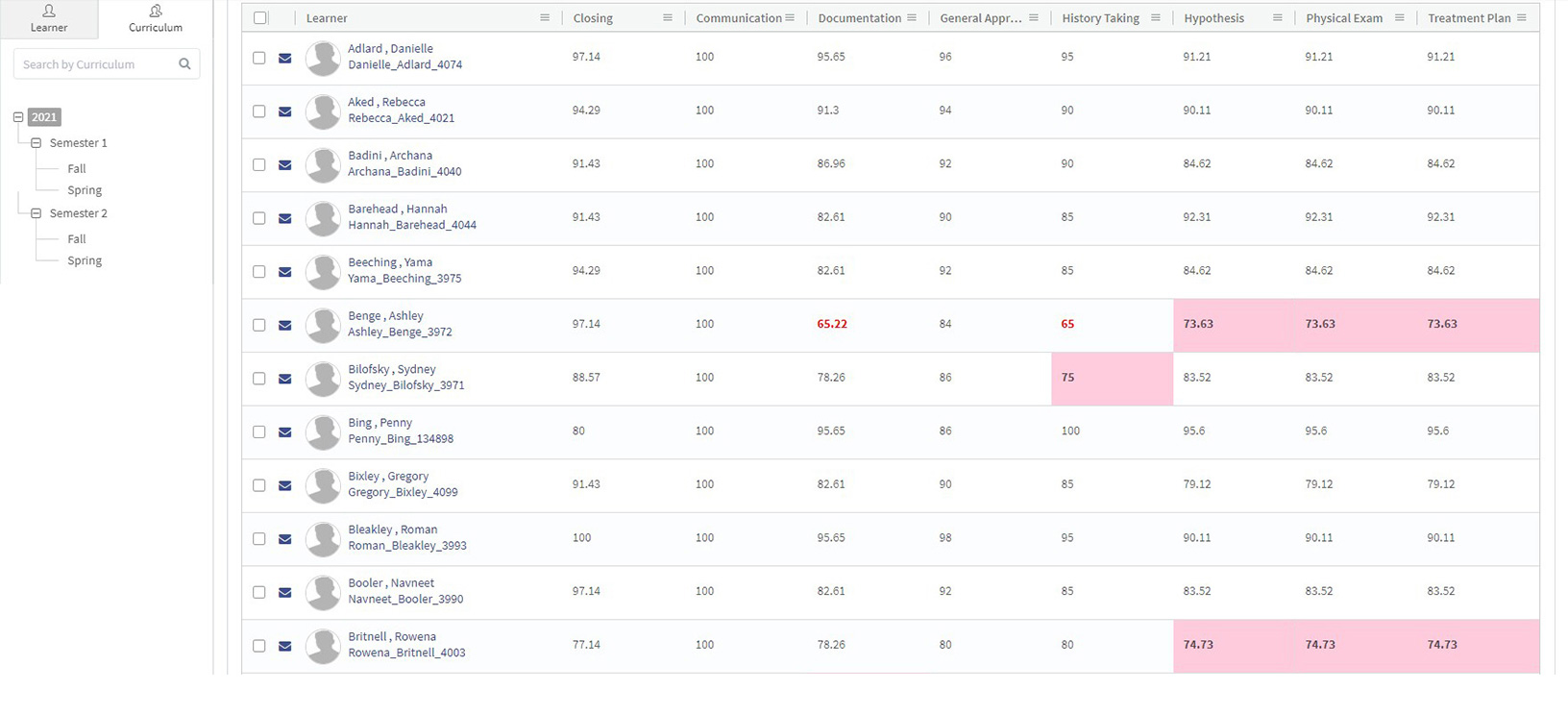Open the Treatment Plan column menu icon

pyautogui.click(x=1522, y=18)
